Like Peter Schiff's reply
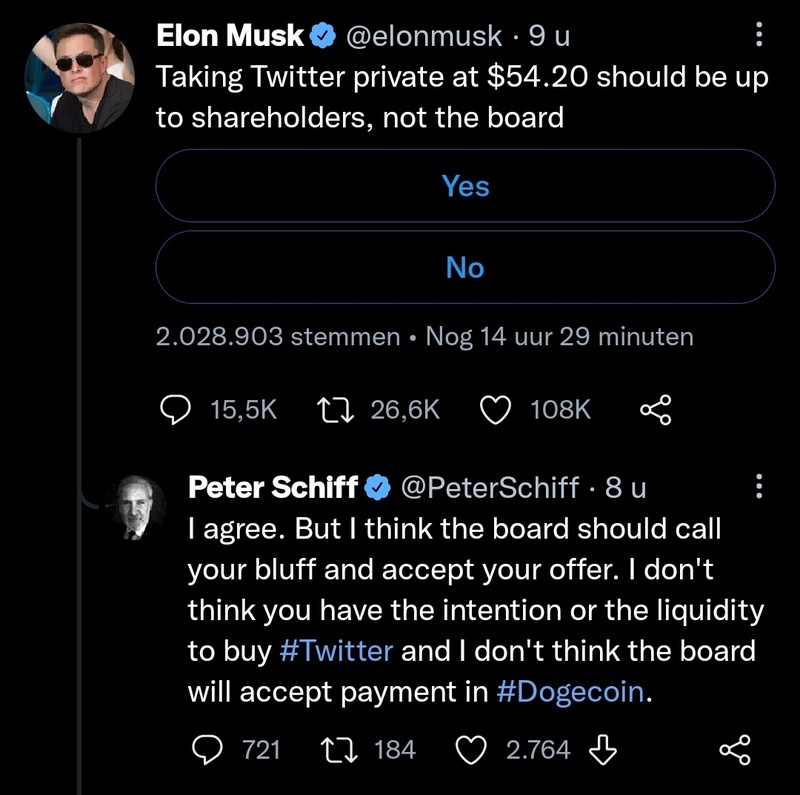Screen dimensions: 800x795 [x=470, y=749]
